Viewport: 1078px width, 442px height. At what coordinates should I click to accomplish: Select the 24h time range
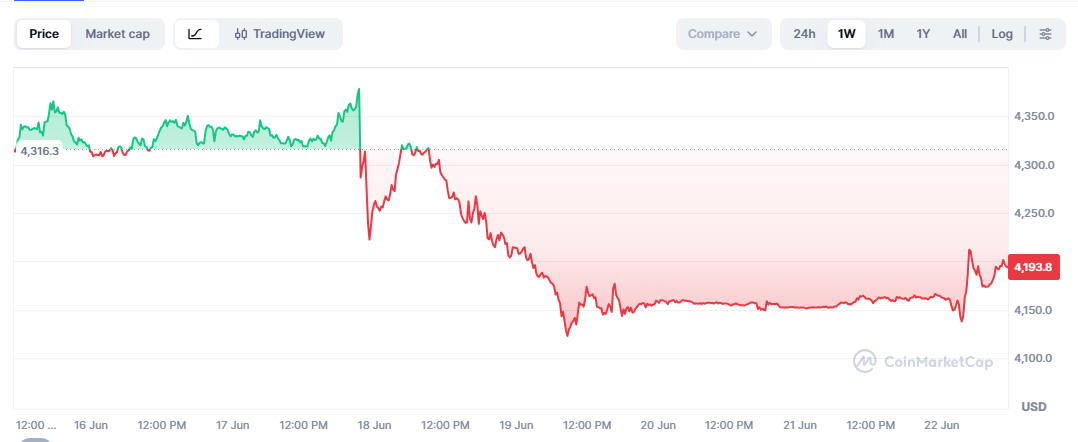(x=804, y=34)
